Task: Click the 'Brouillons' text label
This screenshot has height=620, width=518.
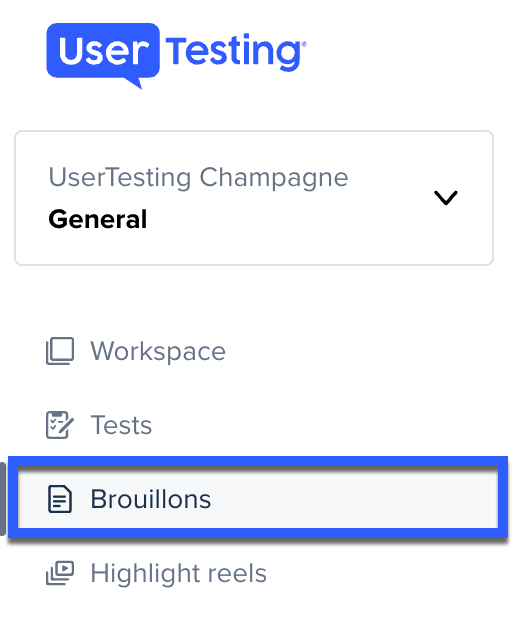Action: click(x=151, y=499)
